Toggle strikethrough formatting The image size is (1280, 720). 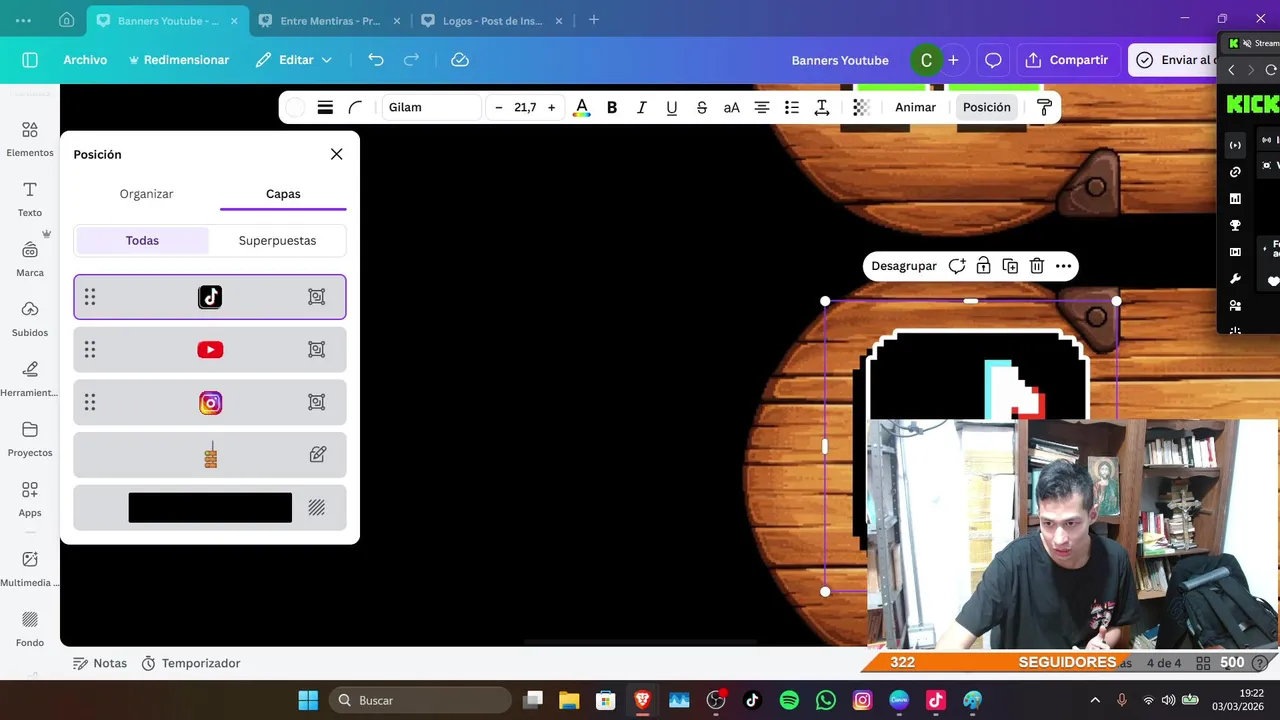[702, 107]
